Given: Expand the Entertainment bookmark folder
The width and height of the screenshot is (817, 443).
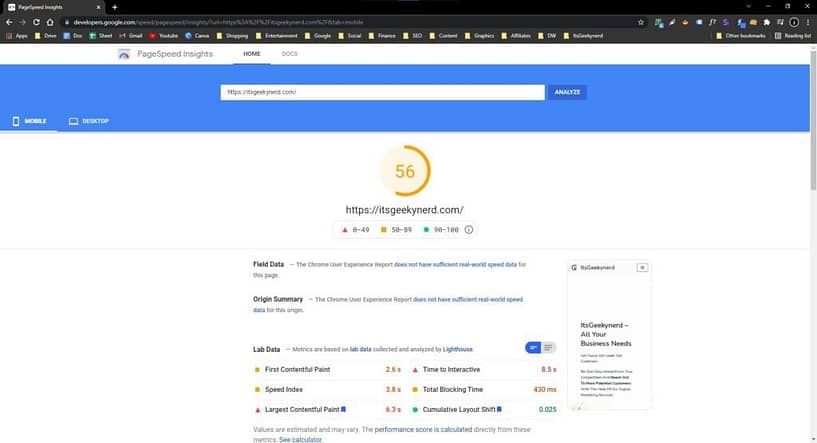Looking at the screenshot, I should 276,36.
